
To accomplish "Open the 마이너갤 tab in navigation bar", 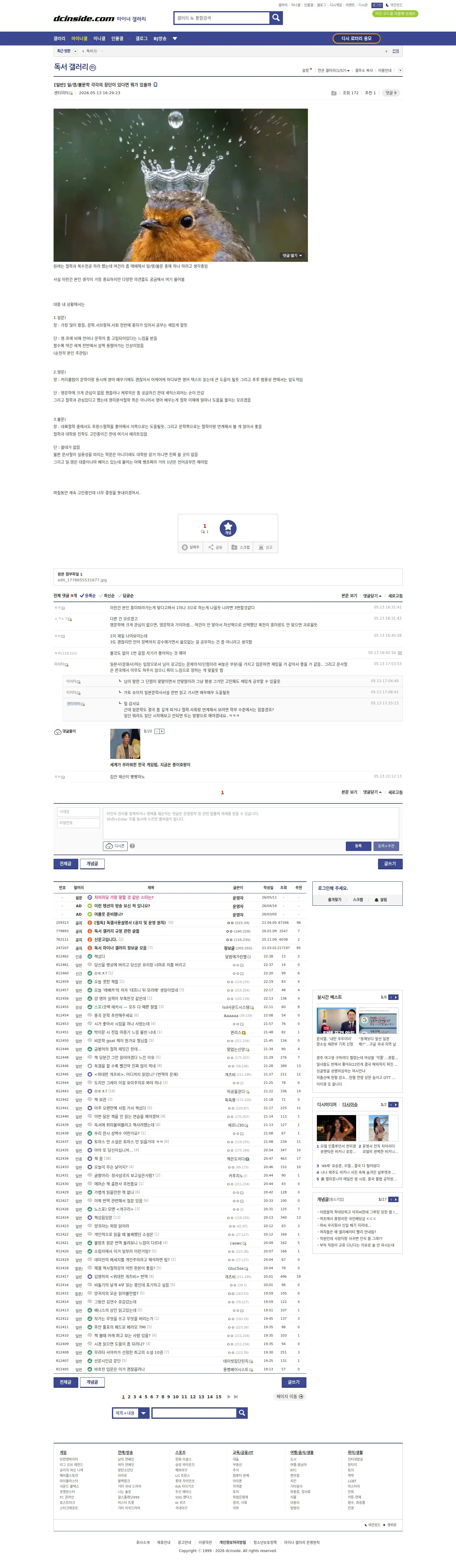I will [x=79, y=38].
